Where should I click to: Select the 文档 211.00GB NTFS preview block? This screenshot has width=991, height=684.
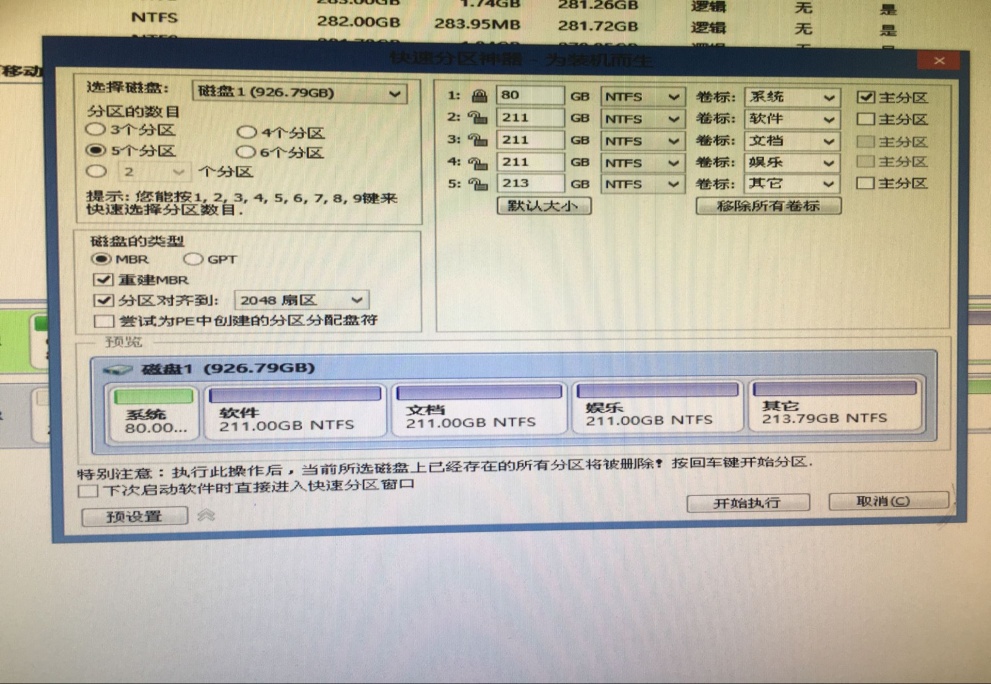(x=478, y=409)
